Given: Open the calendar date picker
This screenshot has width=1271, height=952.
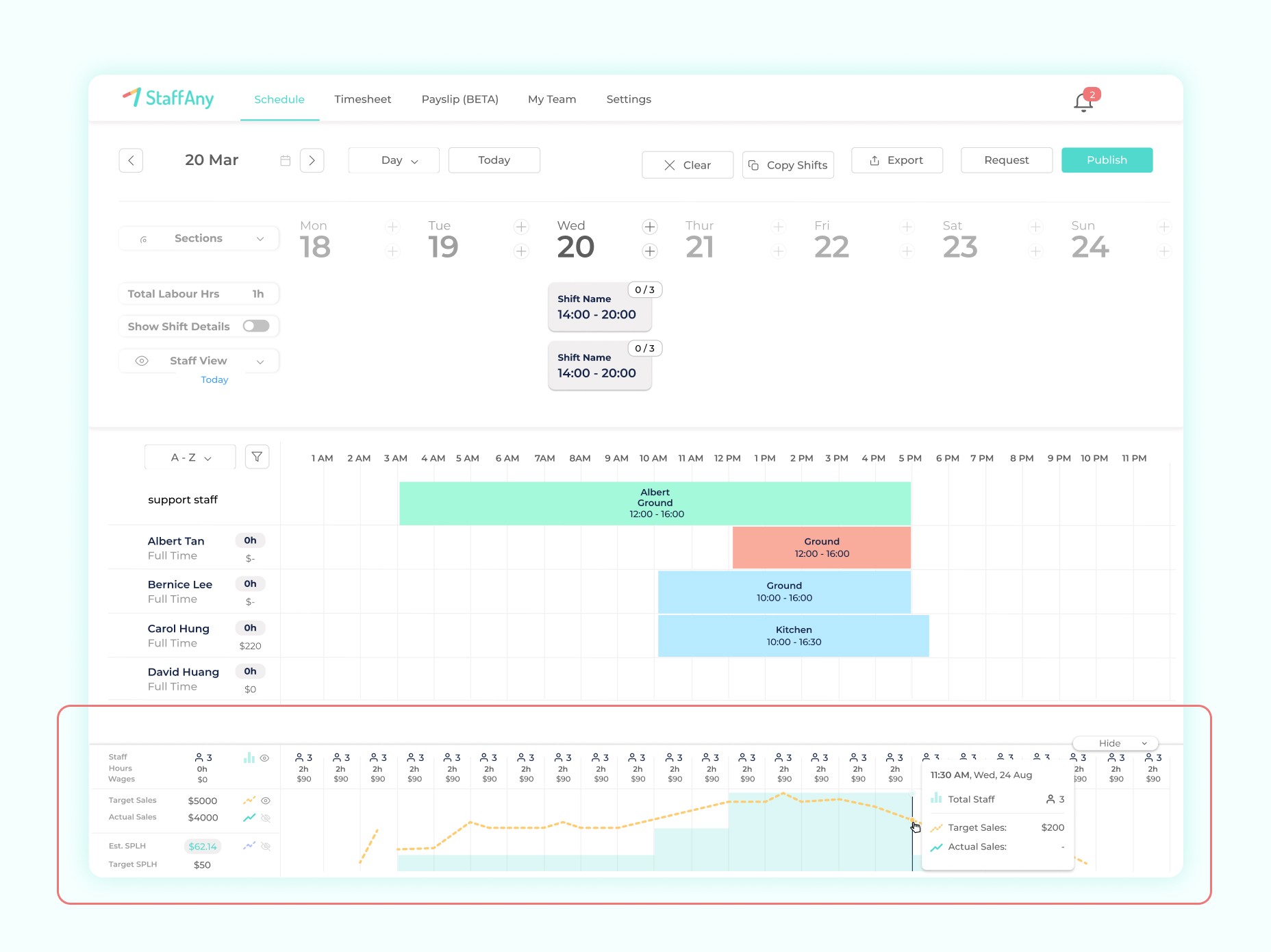Looking at the screenshot, I should (286, 160).
